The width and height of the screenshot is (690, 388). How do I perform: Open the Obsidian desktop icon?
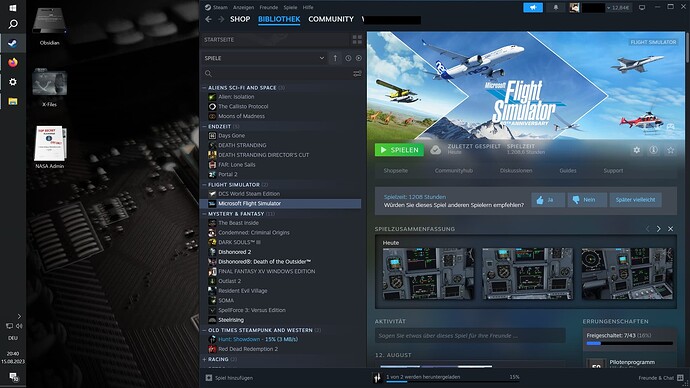(49, 26)
